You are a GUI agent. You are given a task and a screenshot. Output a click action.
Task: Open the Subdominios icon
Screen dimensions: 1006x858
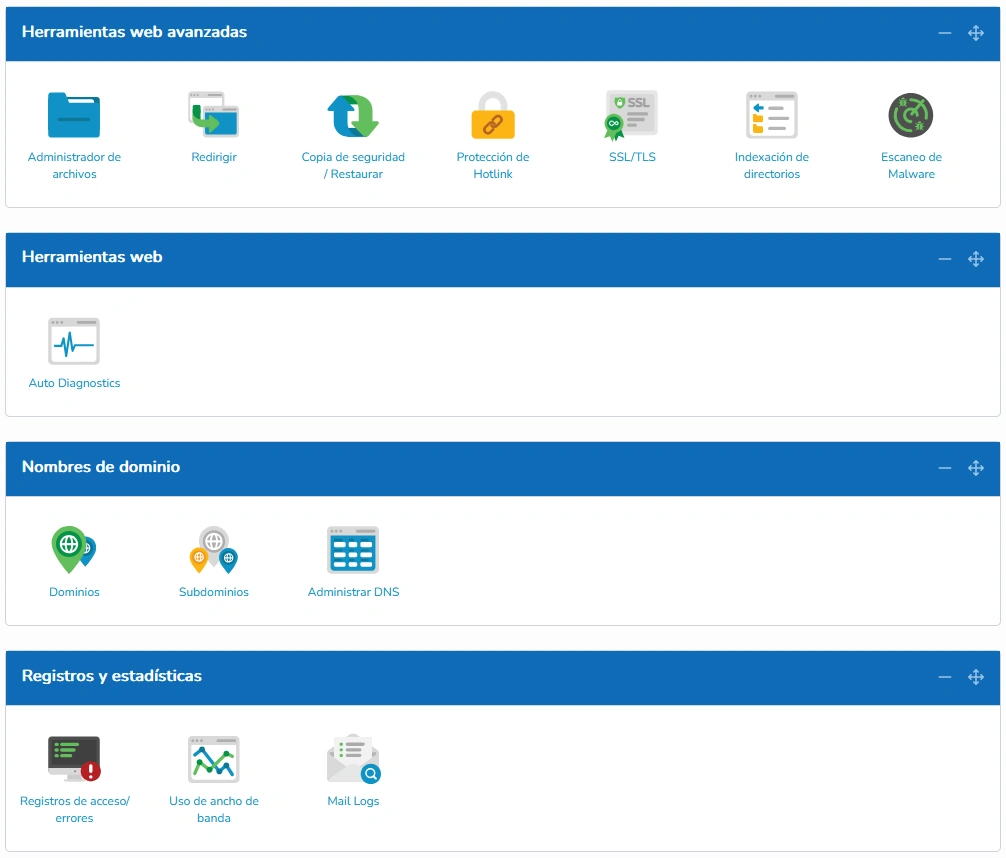point(214,549)
